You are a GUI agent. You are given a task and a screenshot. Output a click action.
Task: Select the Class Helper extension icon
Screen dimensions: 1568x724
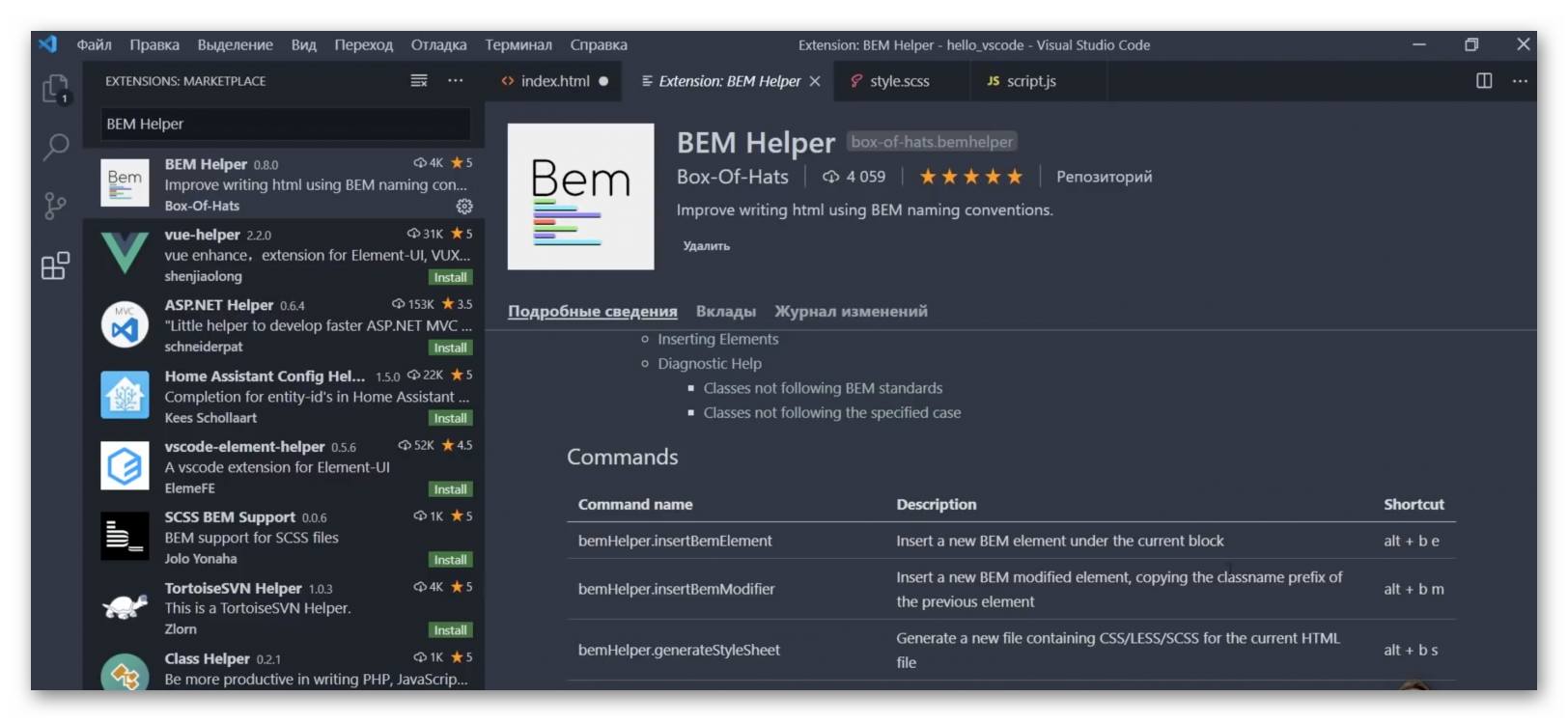tap(125, 673)
